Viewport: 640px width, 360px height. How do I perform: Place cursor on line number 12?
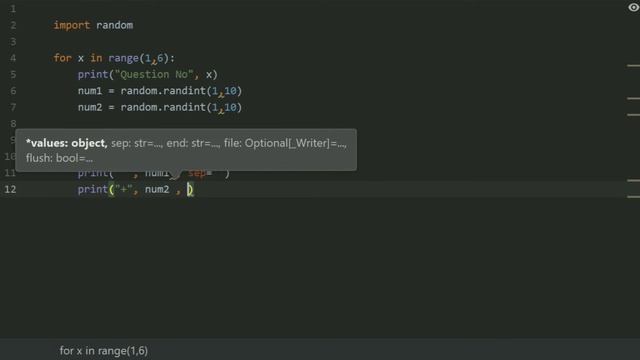10,189
